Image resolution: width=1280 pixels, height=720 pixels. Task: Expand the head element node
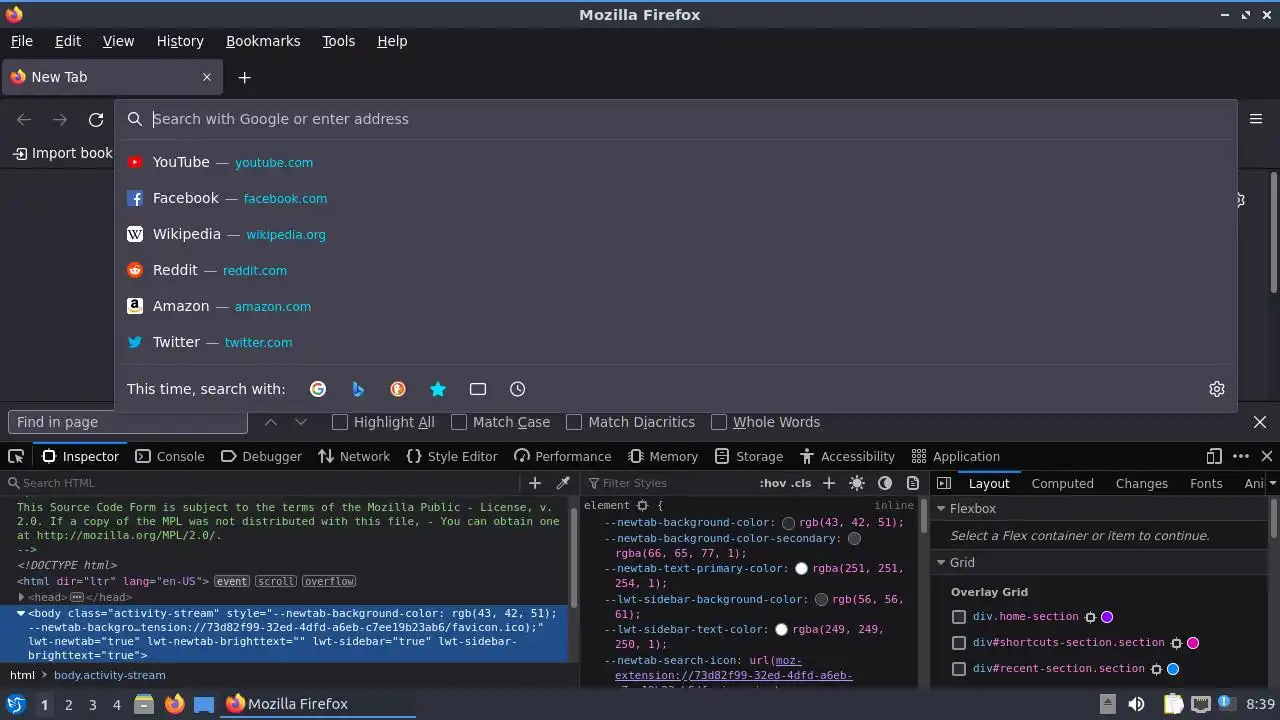point(21,597)
